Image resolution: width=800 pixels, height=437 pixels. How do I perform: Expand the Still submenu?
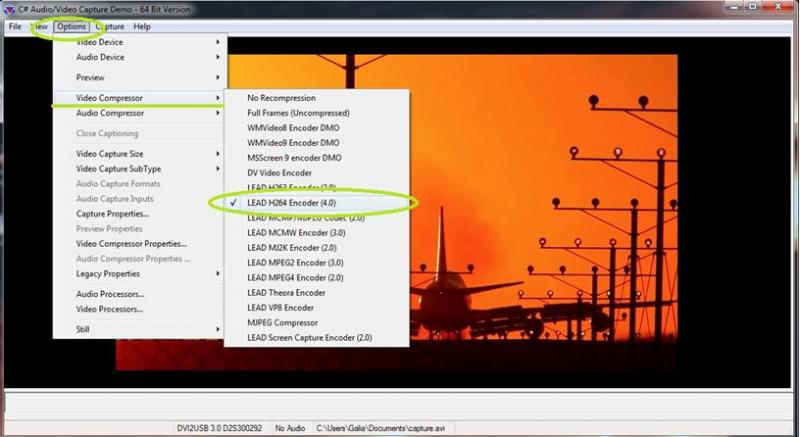(218, 329)
